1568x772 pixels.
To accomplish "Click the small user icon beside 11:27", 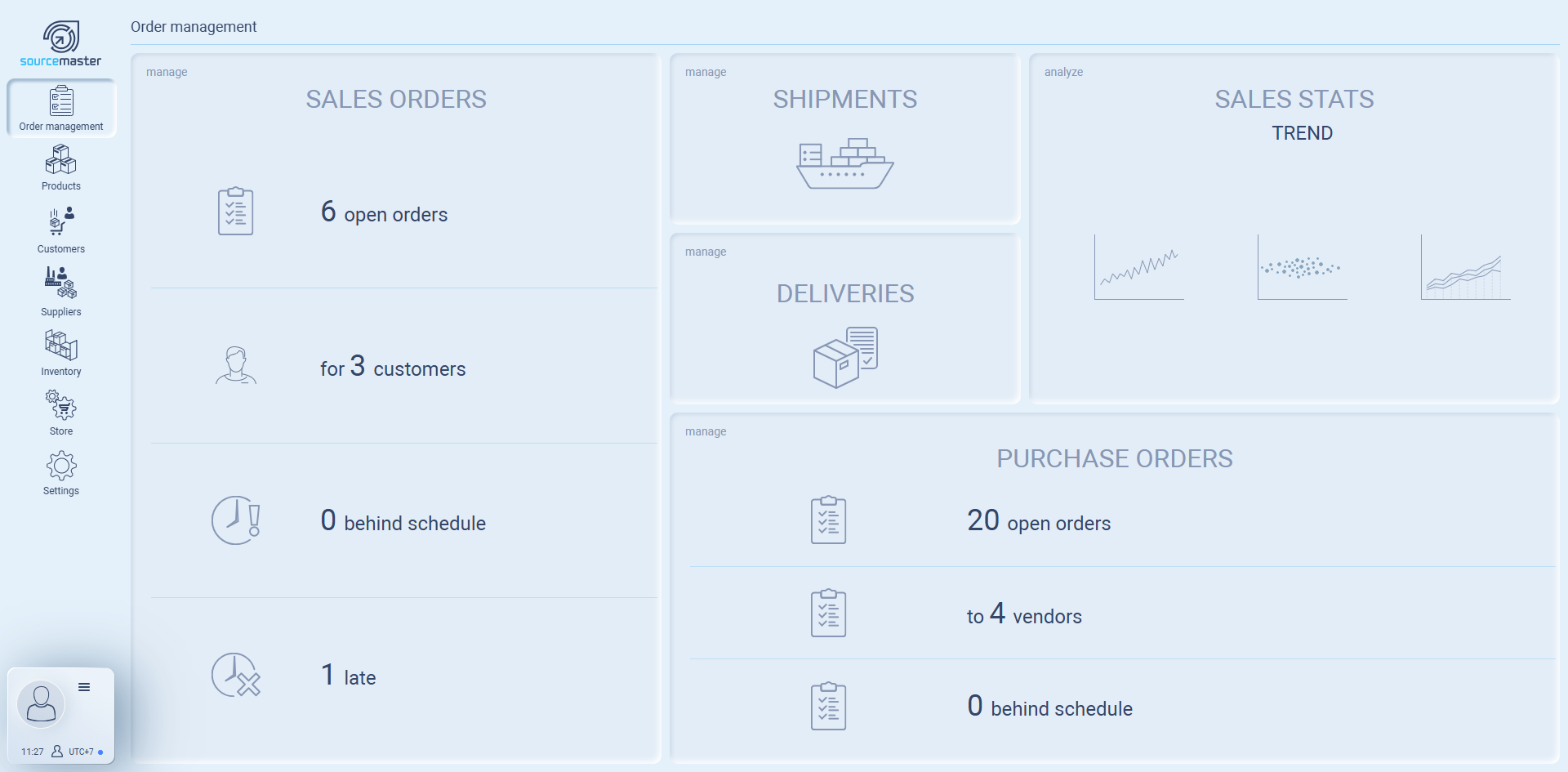I will pyautogui.click(x=57, y=752).
